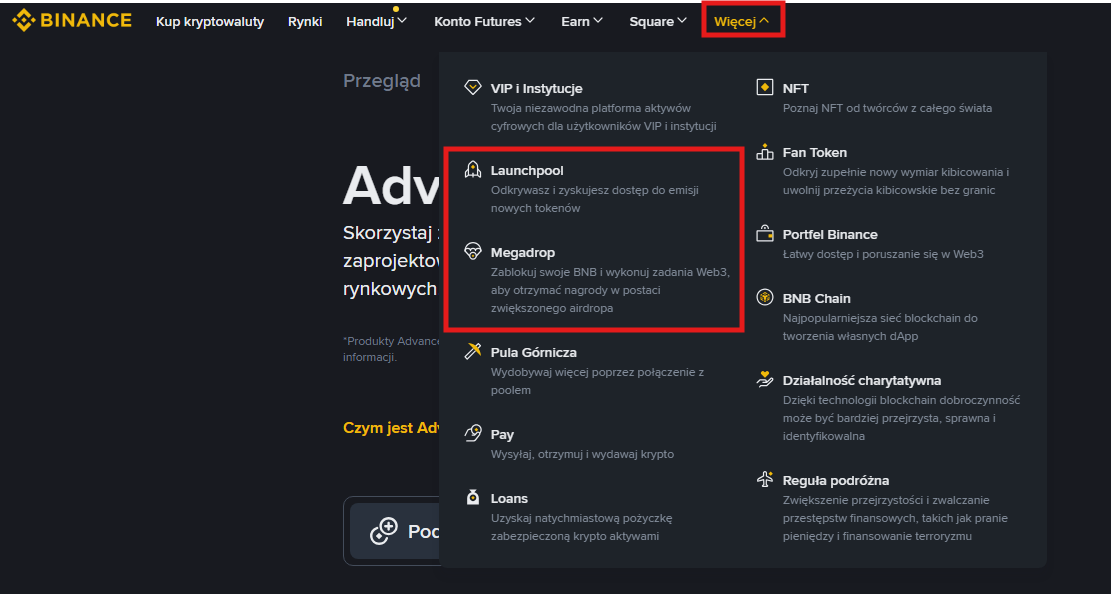Click the yellow Czym jest Adv link

coord(391,427)
